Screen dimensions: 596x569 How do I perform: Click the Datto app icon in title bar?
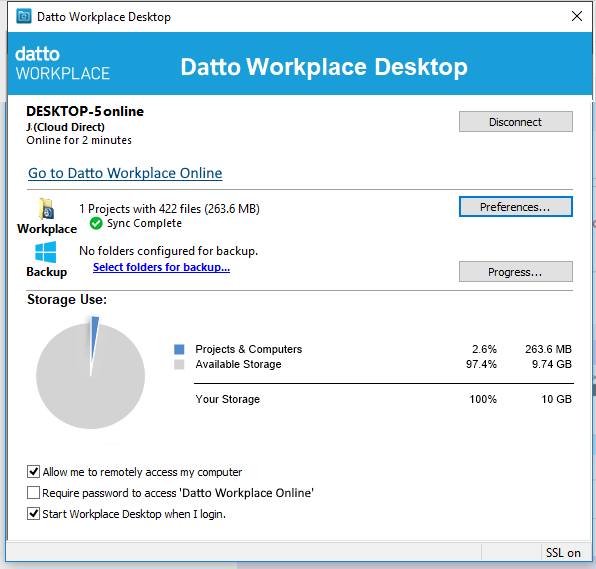pyautogui.click(x=24, y=16)
